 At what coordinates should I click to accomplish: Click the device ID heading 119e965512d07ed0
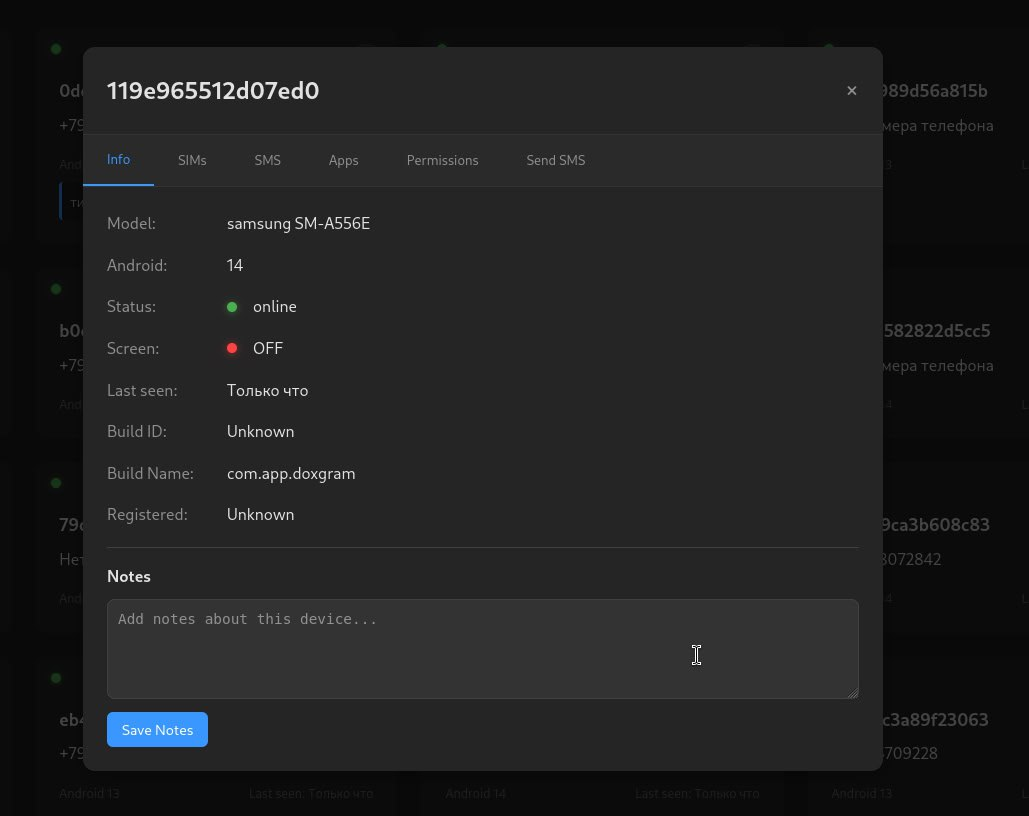pos(213,91)
